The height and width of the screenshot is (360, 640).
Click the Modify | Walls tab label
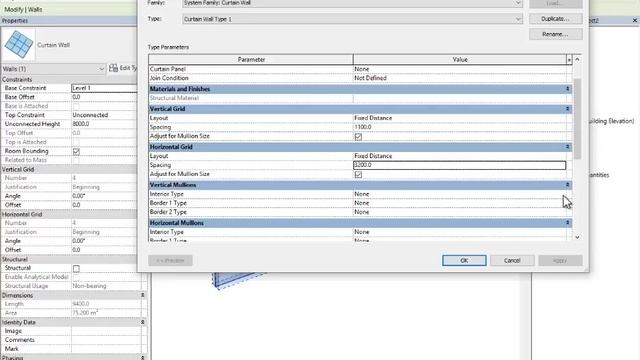coord(23,9)
